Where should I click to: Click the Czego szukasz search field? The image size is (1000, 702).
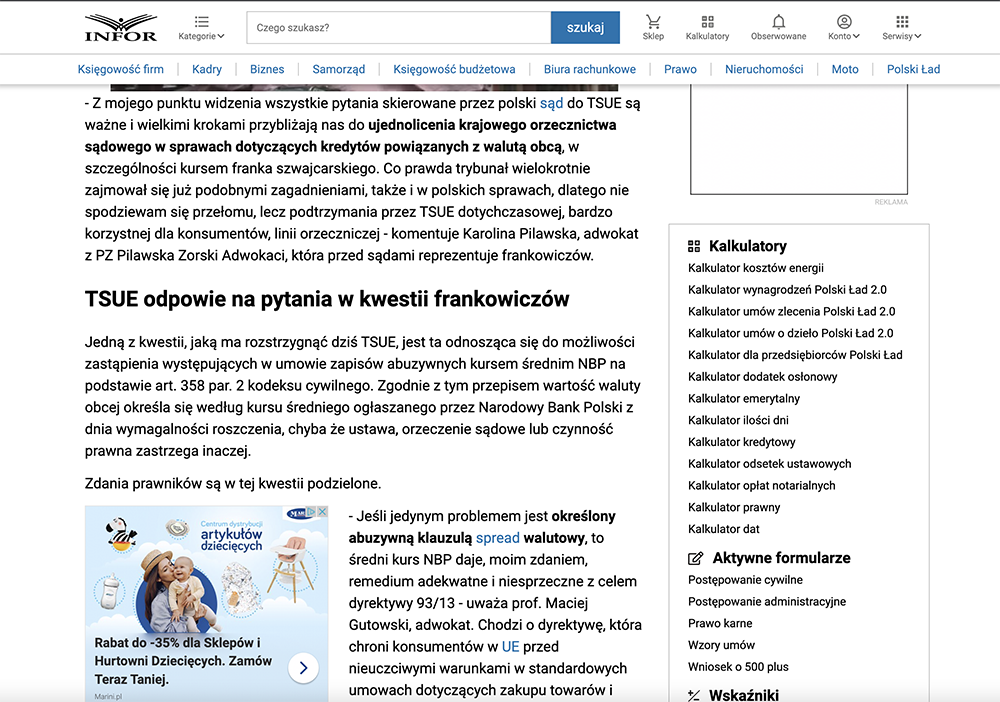click(x=398, y=28)
